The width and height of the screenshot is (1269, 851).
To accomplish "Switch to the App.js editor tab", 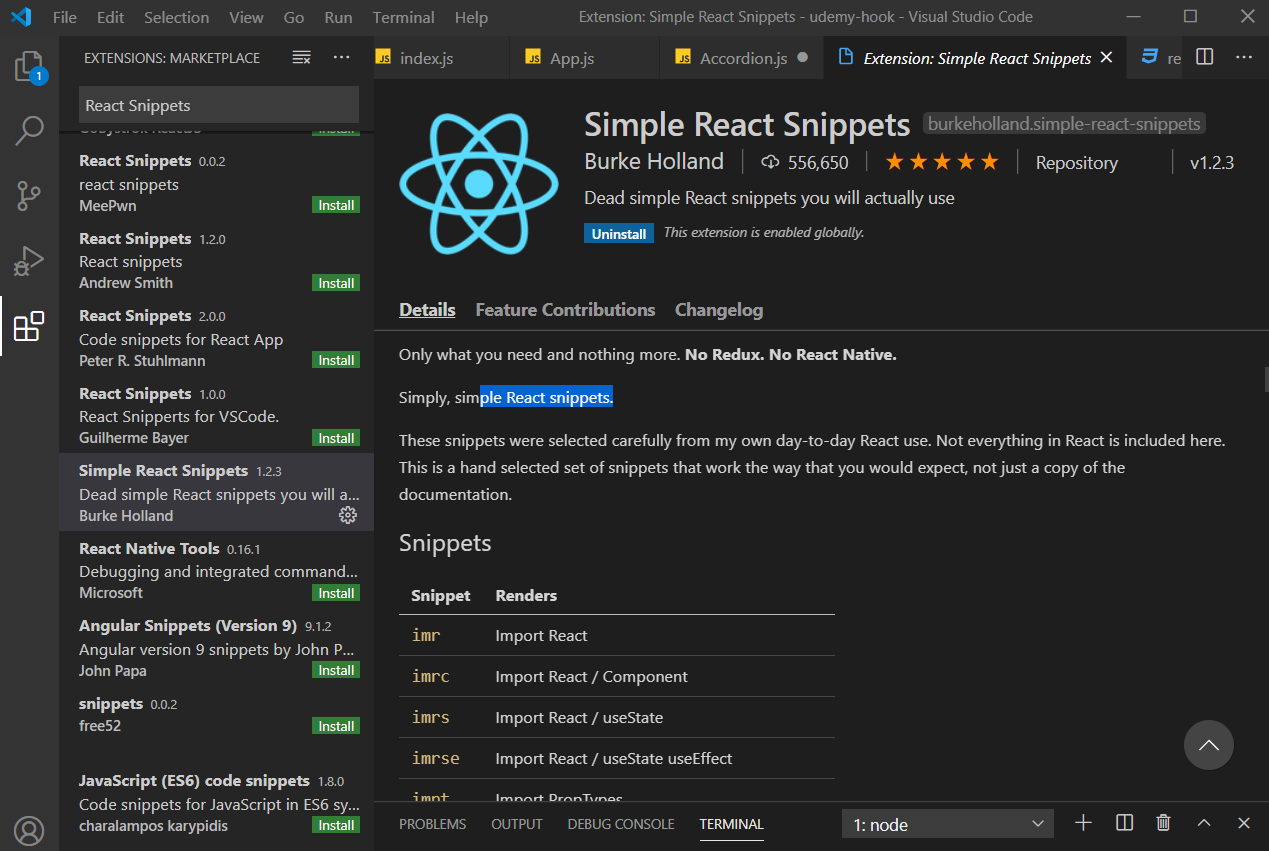I will pos(585,58).
